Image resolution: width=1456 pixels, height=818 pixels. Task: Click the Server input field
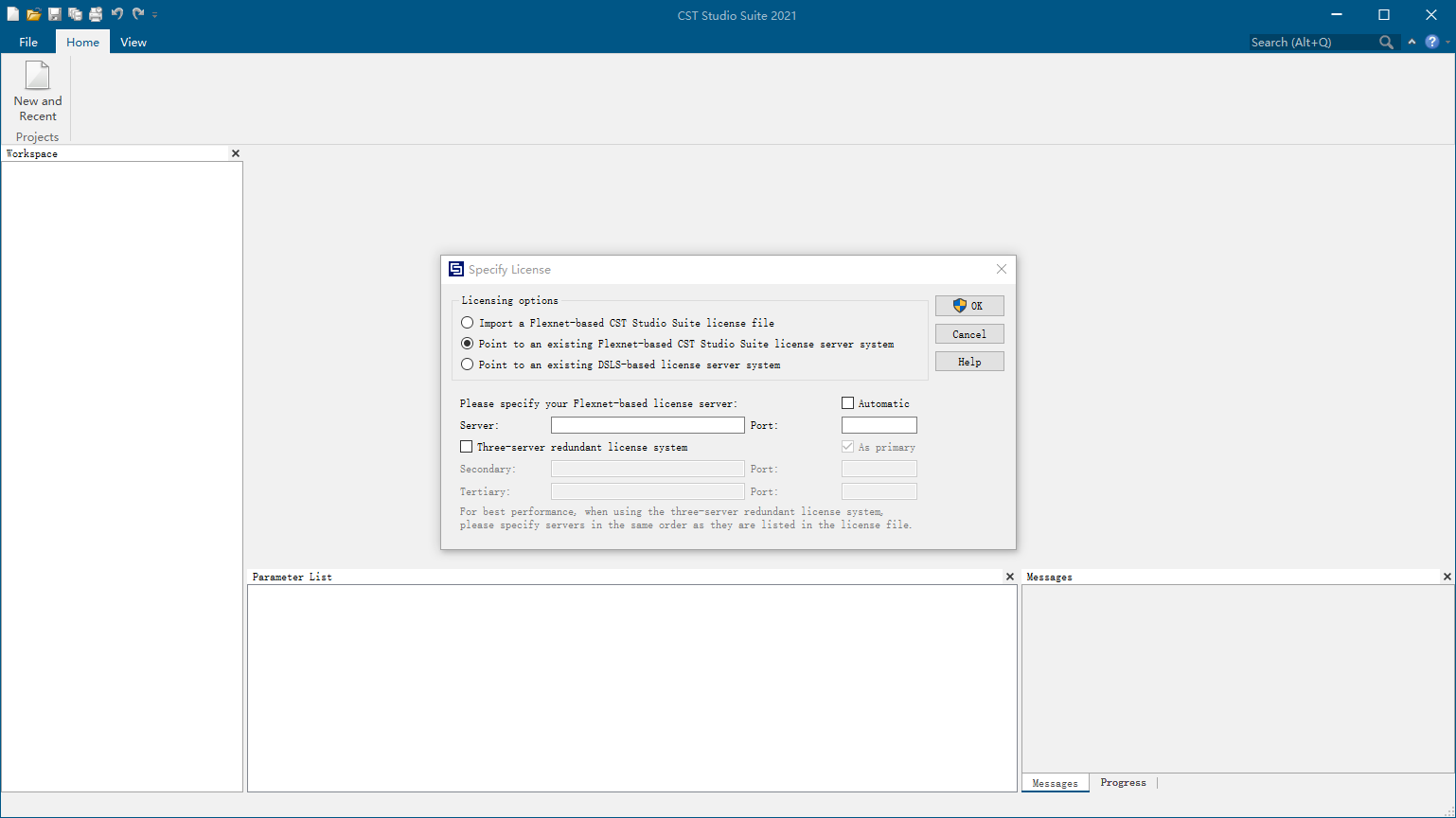[648, 425]
